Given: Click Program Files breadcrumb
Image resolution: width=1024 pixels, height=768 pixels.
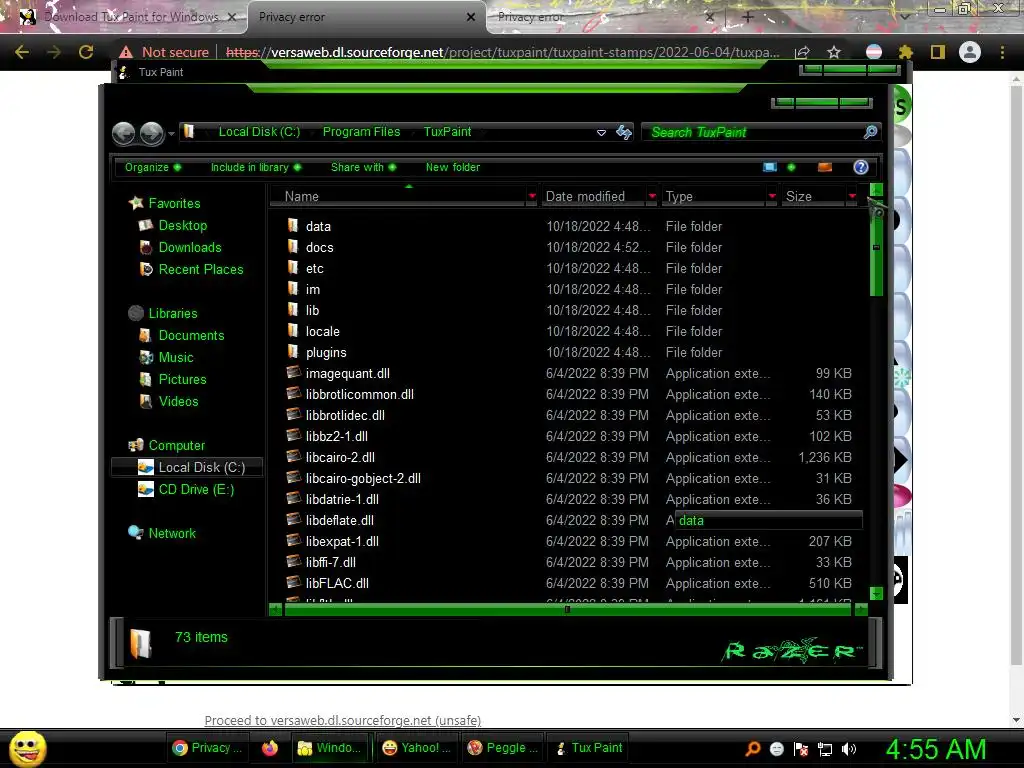Looking at the screenshot, I should [x=361, y=132].
